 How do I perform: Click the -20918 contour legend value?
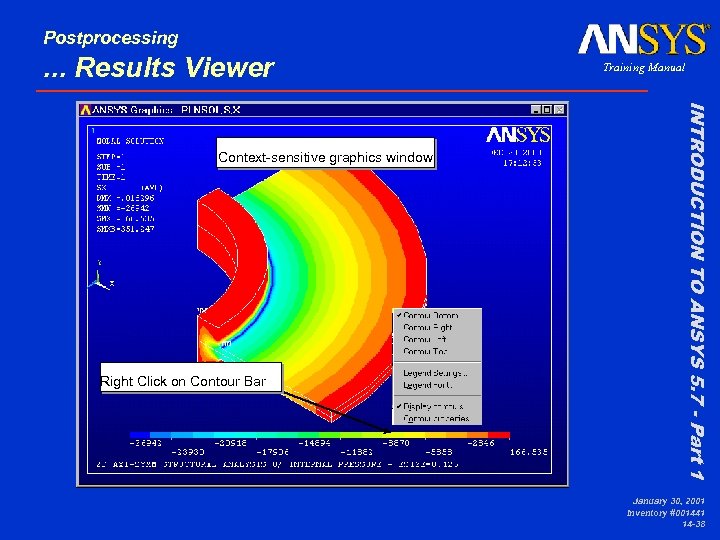231,443
